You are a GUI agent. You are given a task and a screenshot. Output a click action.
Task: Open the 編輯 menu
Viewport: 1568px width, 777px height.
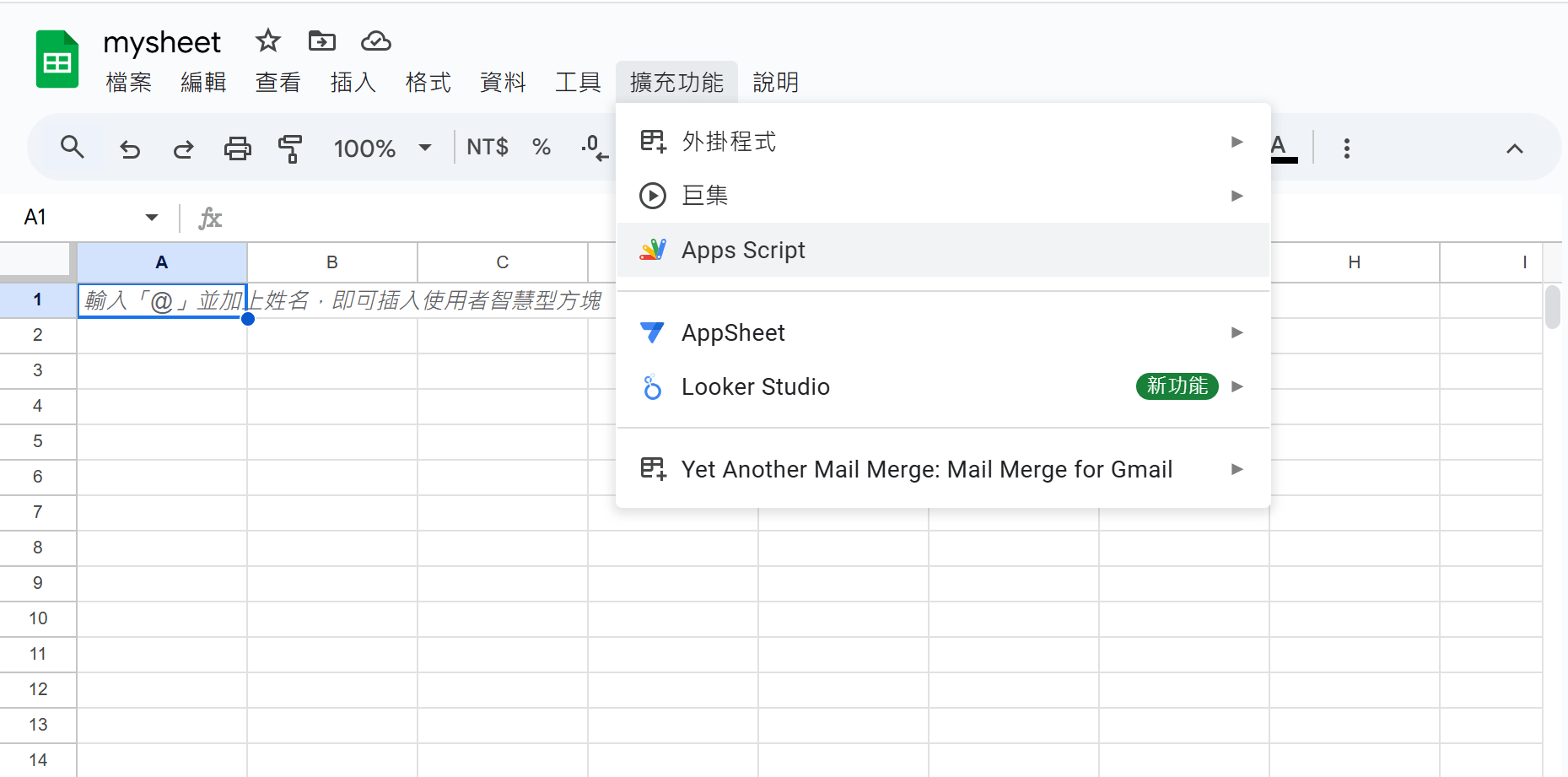coord(203,83)
